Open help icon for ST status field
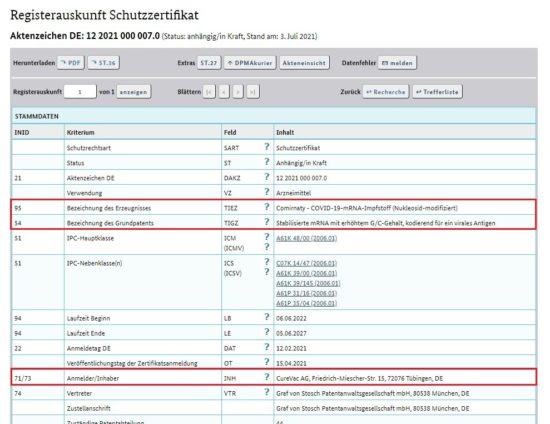 [267, 162]
